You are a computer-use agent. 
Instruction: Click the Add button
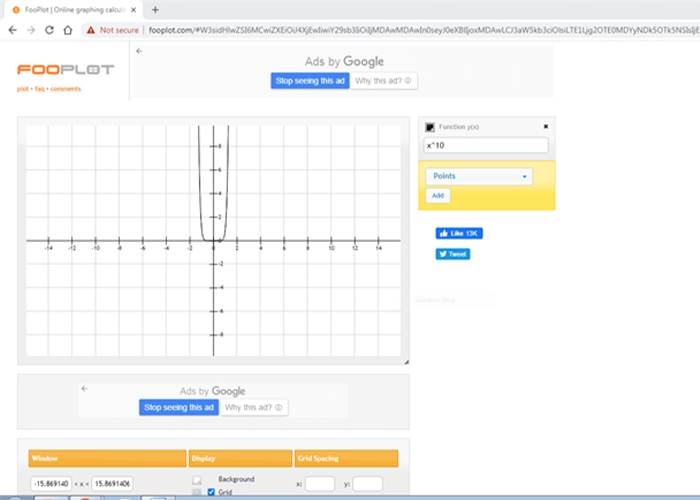438,196
